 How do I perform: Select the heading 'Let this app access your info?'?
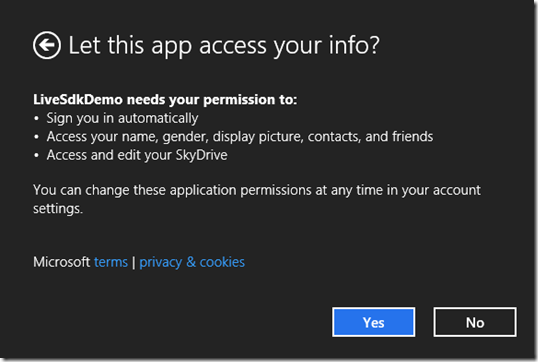pos(224,45)
